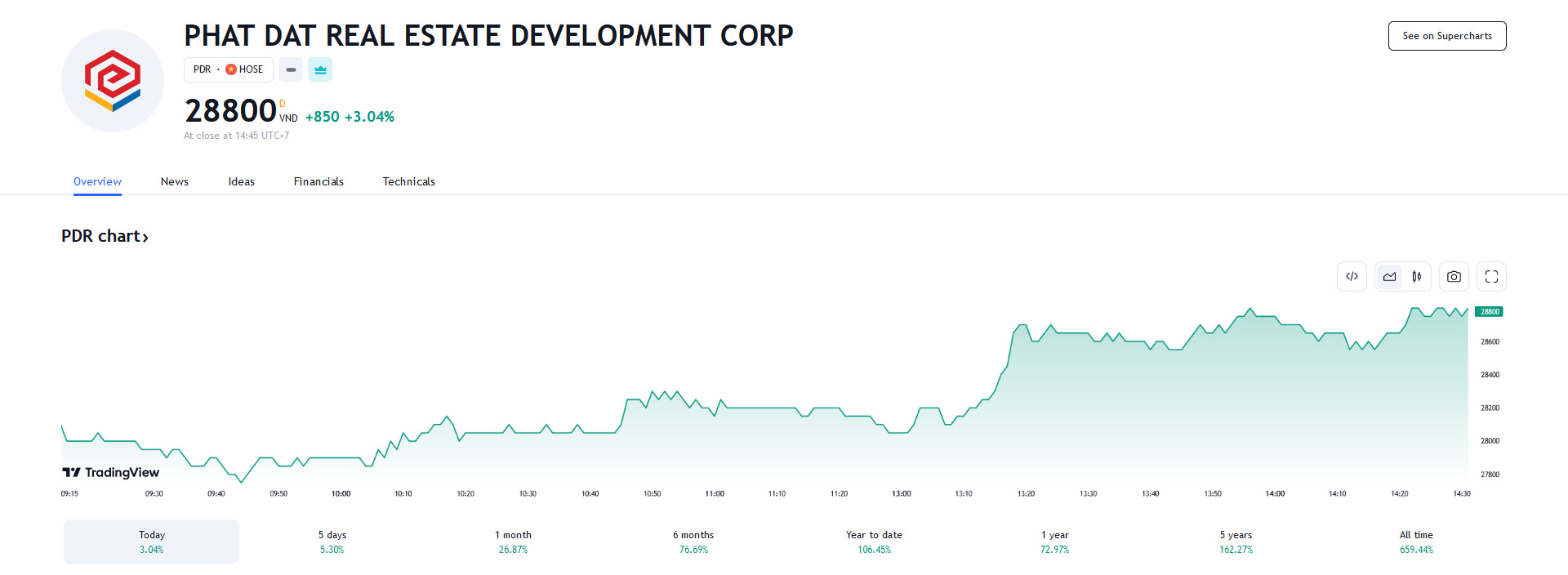The image size is (1568, 575).
Task: Select the Year to date range
Action: [x=874, y=542]
